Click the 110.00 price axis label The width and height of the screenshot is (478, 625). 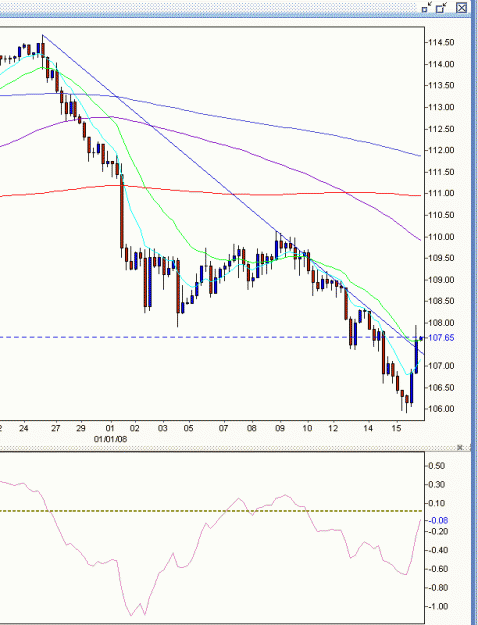coord(441,237)
